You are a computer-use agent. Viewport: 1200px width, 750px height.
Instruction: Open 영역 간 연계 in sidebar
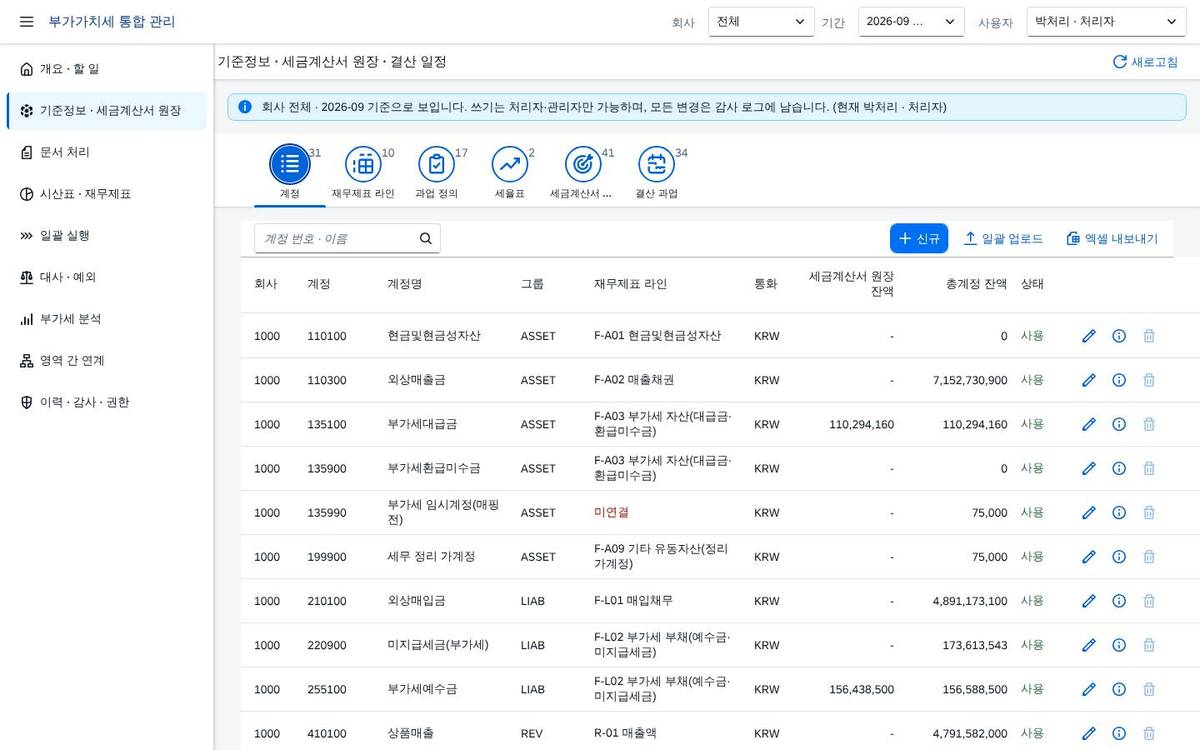107,361
